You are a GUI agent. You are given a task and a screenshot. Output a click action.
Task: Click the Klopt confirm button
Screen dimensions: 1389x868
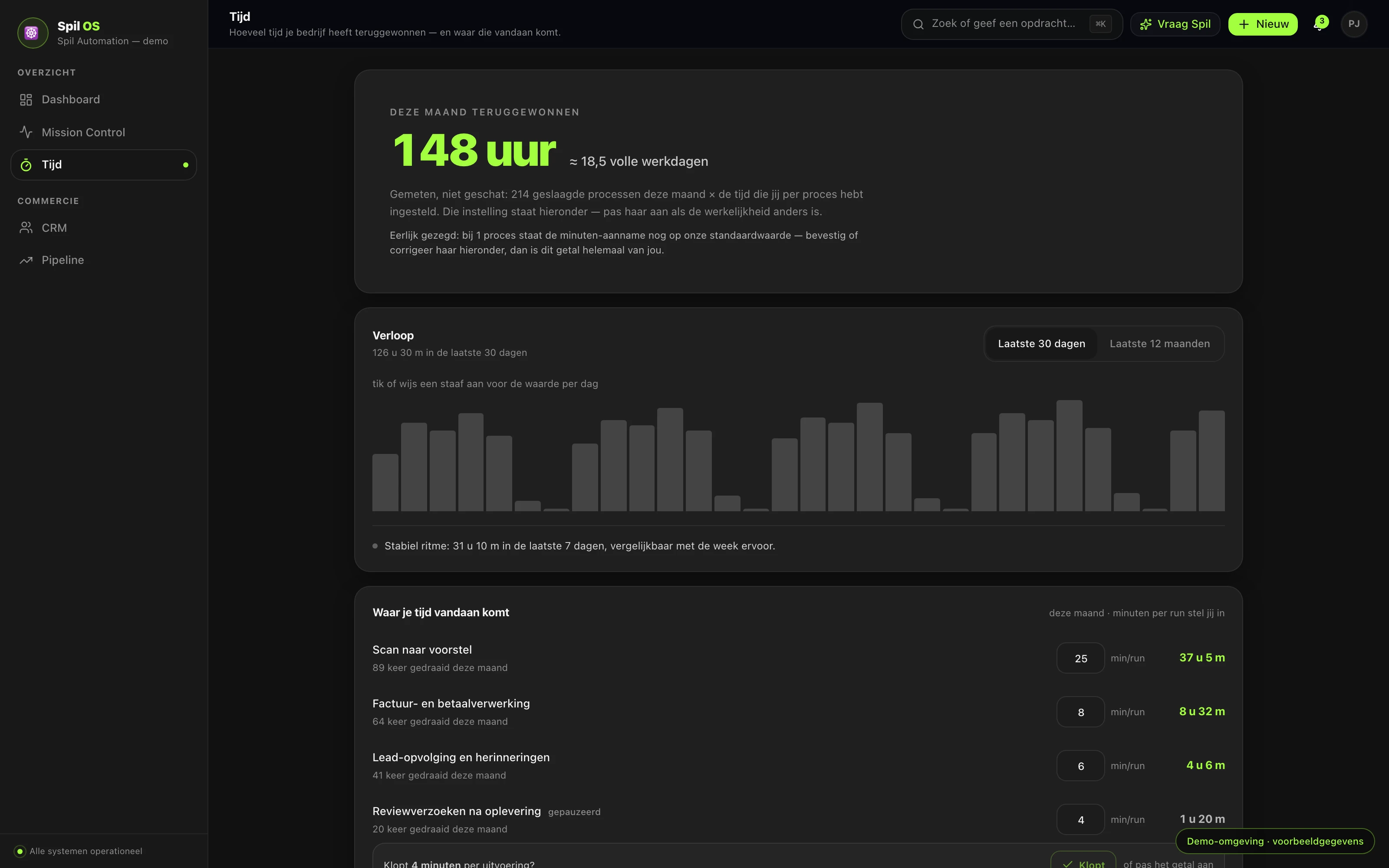tap(1083, 861)
